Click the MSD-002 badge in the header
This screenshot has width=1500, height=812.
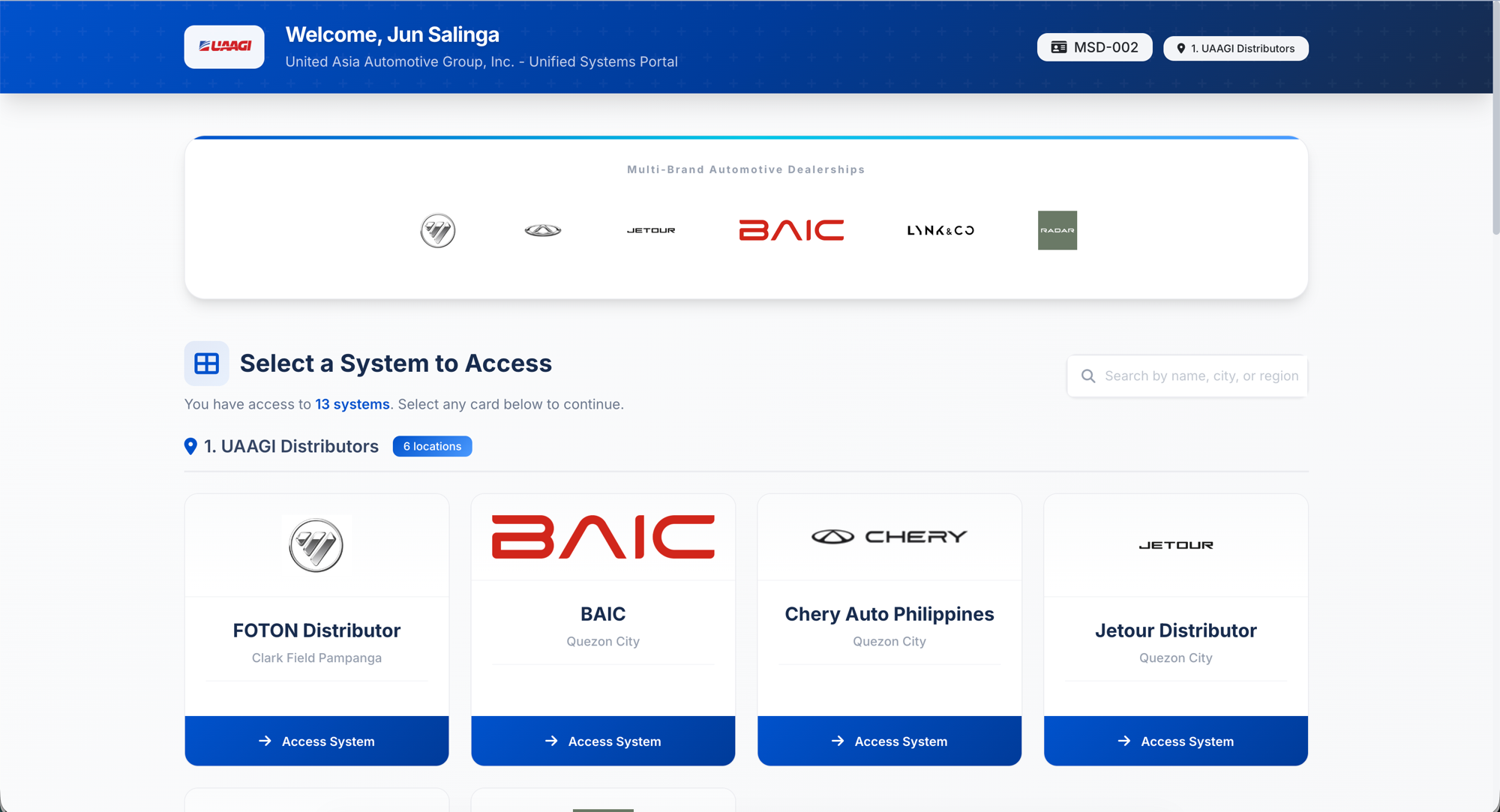tap(1094, 46)
